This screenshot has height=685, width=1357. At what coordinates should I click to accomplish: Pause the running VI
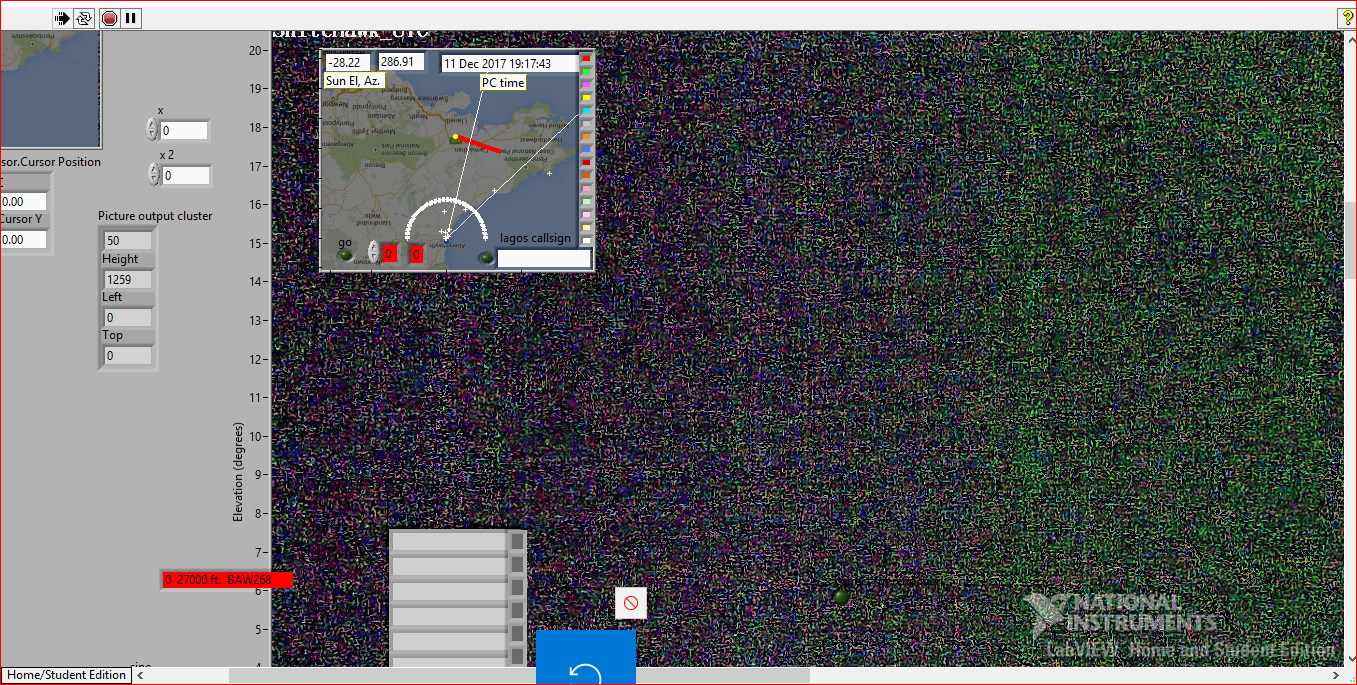pyautogui.click(x=131, y=18)
